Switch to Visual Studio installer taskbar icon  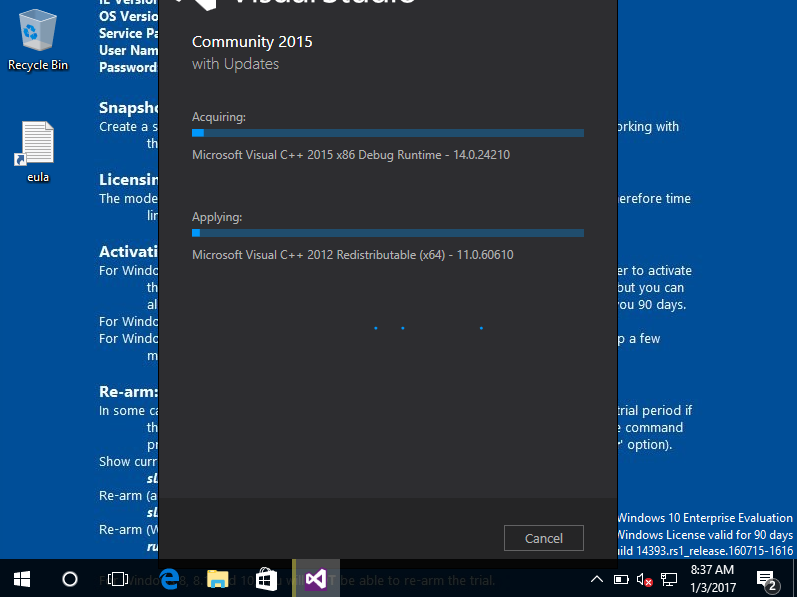(316, 579)
